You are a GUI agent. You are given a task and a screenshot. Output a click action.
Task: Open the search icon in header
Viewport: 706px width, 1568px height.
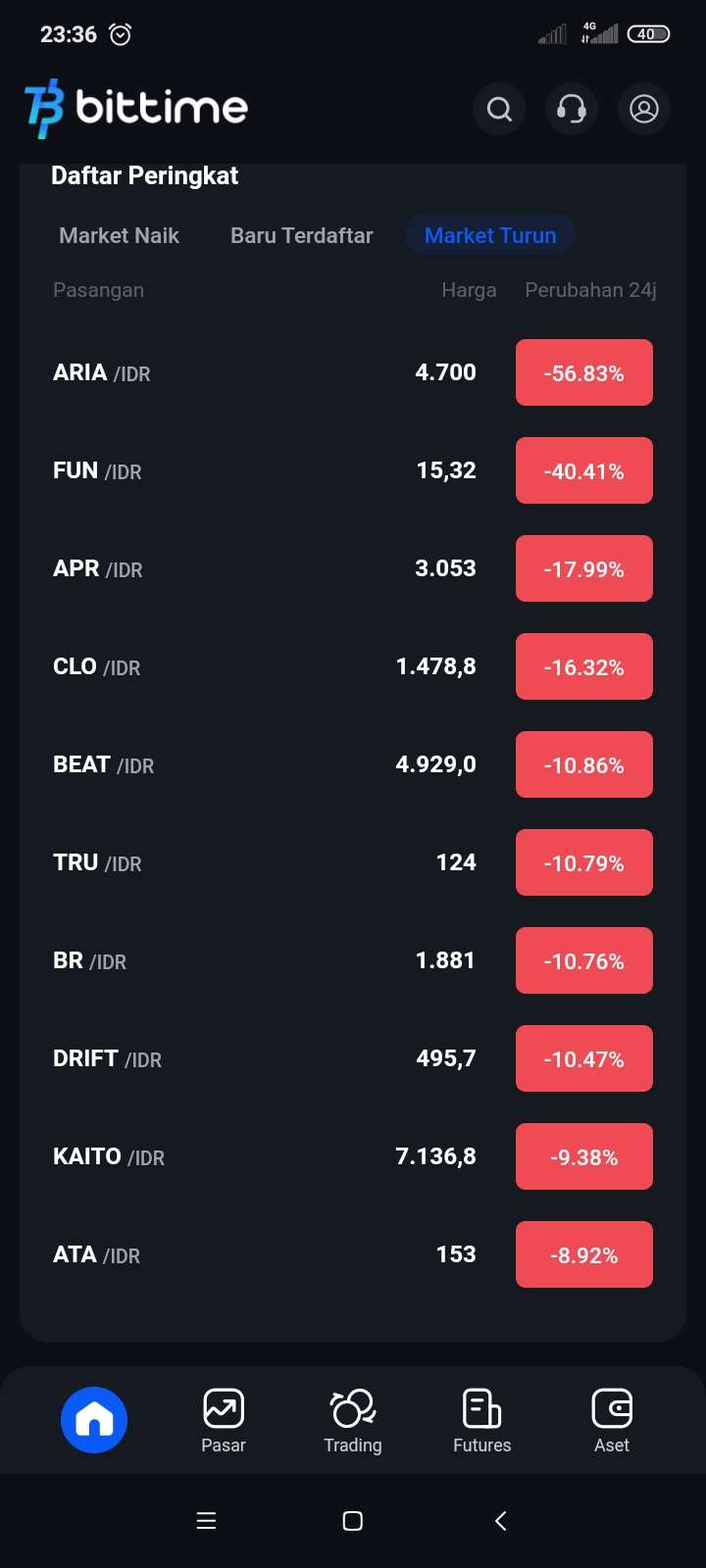(499, 109)
